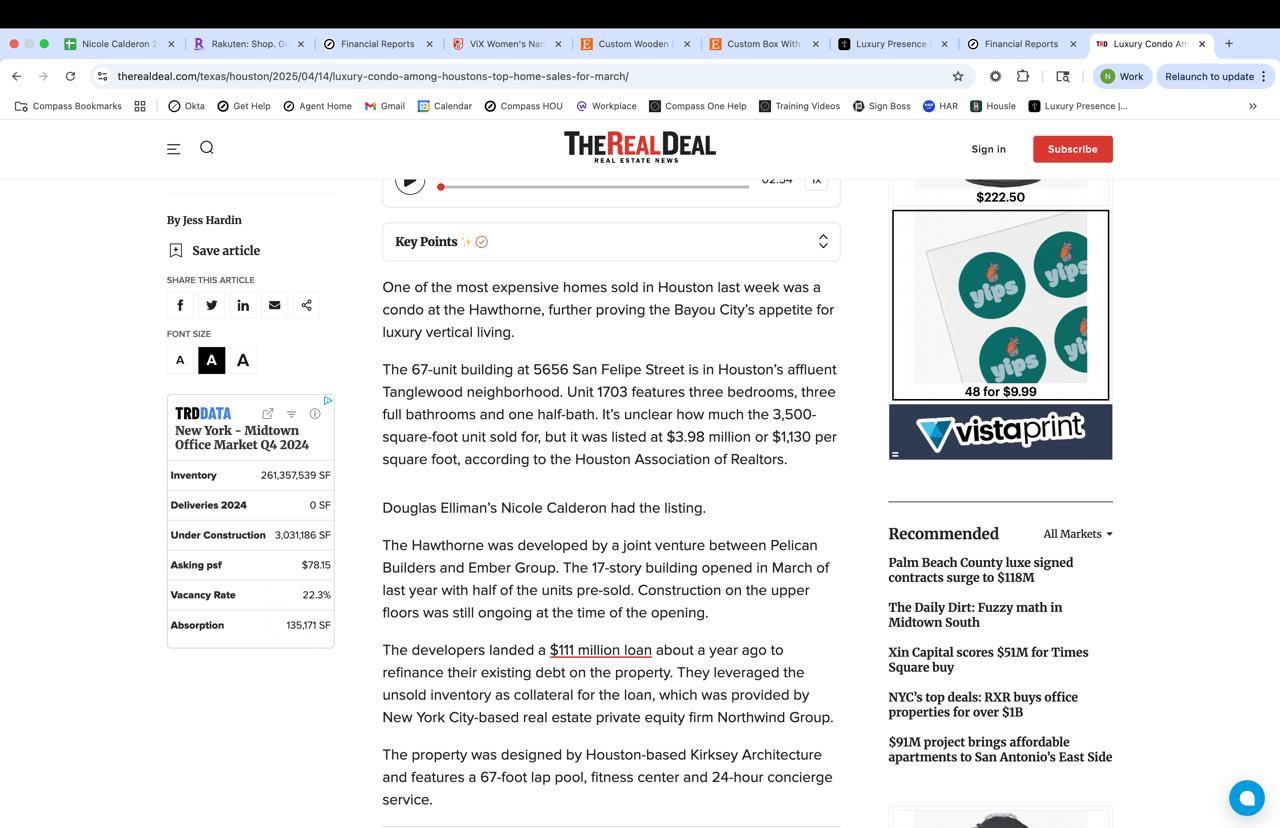Change audio playback speed 1x

(x=816, y=181)
